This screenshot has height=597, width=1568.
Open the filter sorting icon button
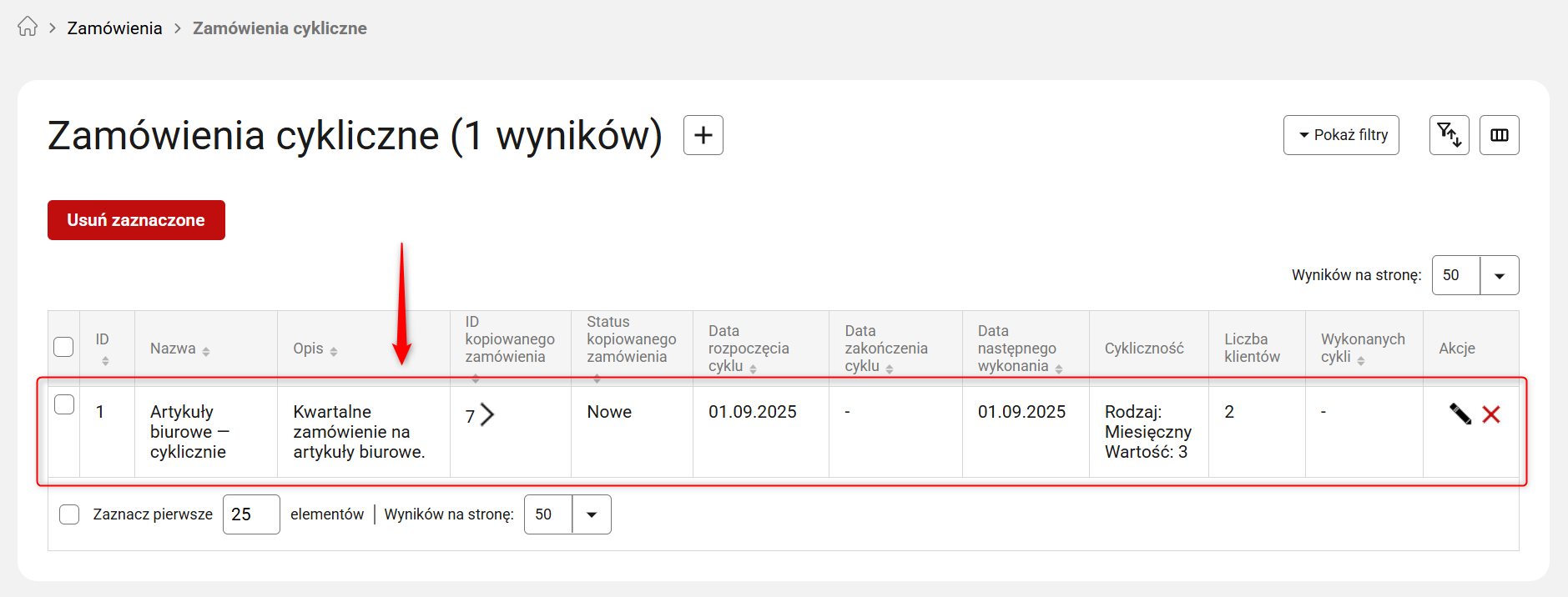click(x=1449, y=135)
